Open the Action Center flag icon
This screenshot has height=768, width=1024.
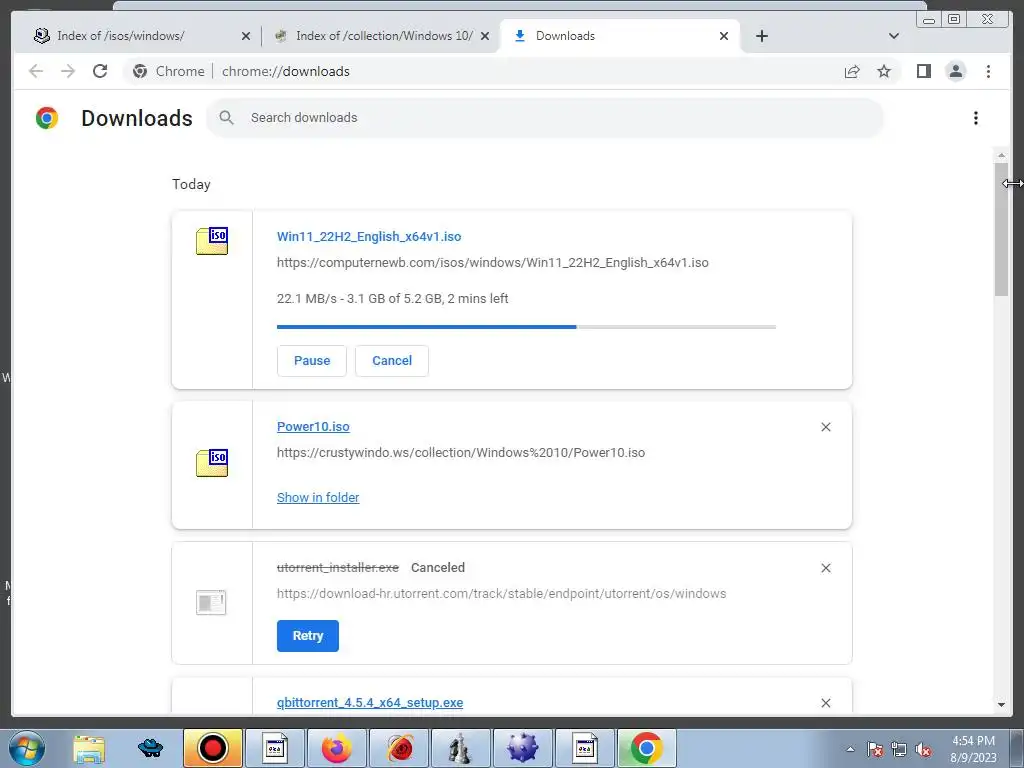(874, 749)
